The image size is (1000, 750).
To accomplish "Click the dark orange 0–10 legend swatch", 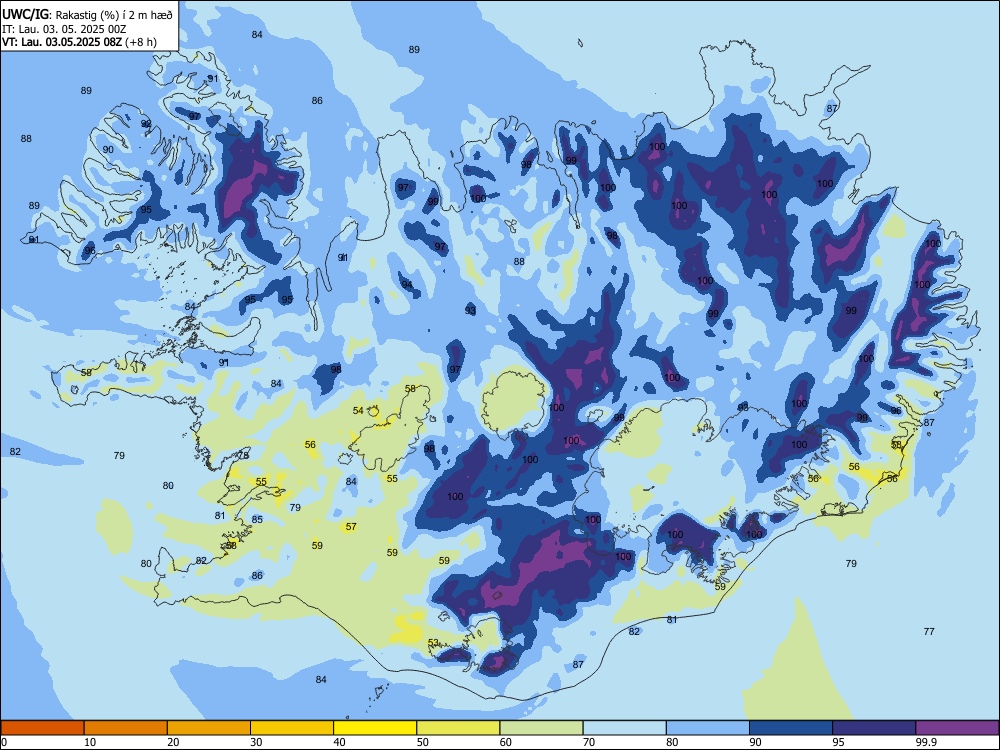I will (x=42, y=728).
